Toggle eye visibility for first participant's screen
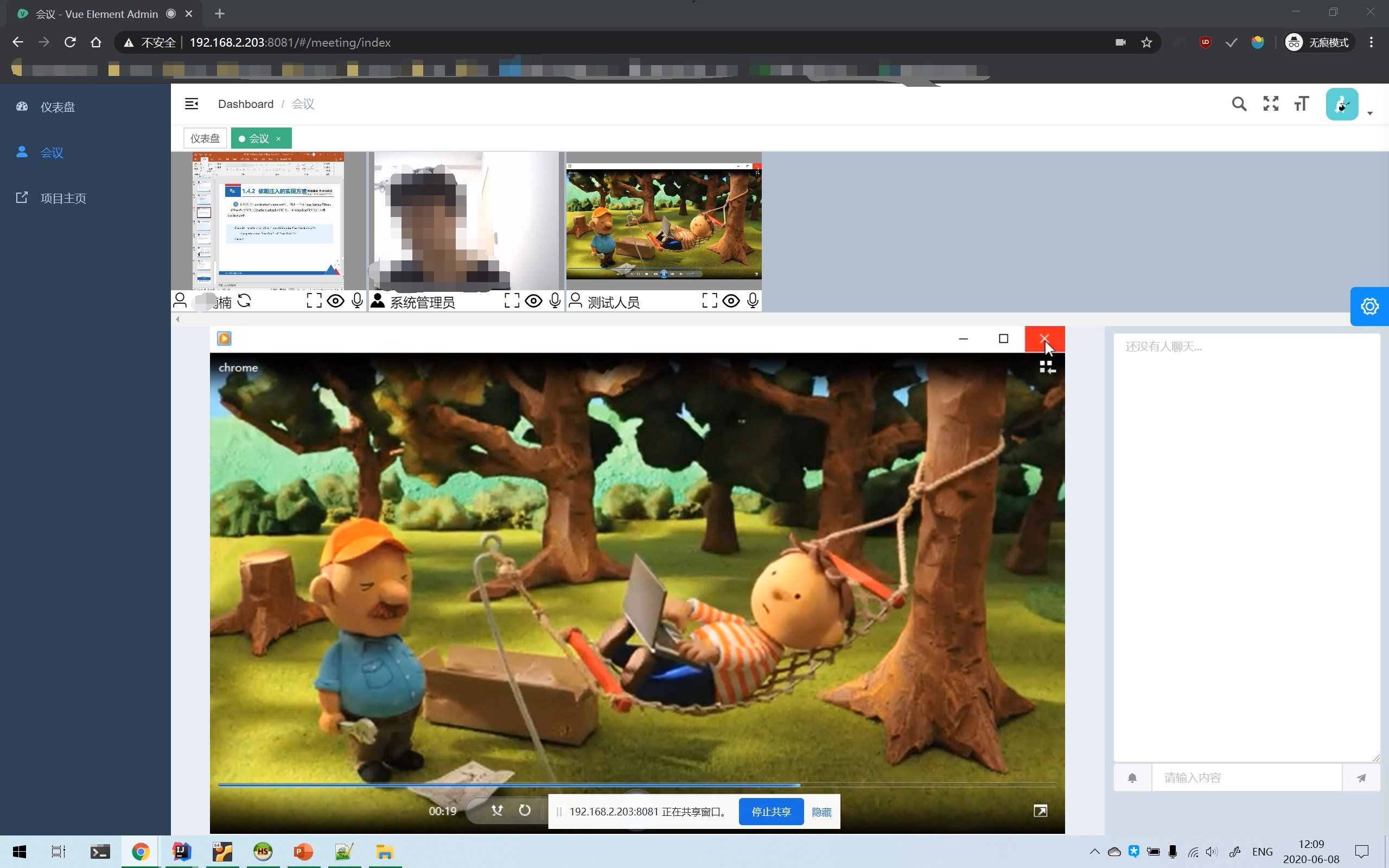The height and width of the screenshot is (868, 1389). (x=335, y=301)
